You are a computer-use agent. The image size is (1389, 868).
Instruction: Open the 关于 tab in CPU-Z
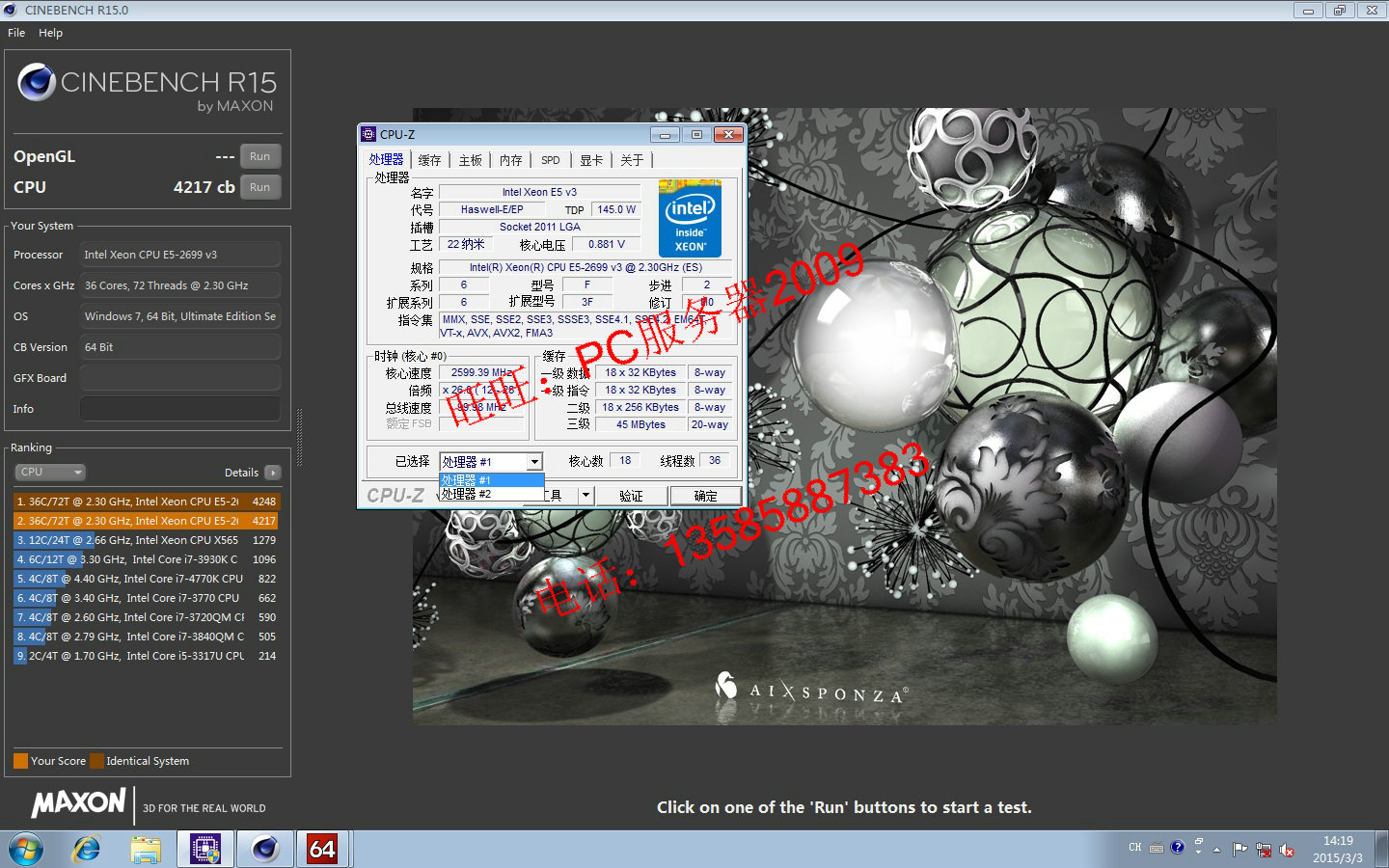point(632,160)
